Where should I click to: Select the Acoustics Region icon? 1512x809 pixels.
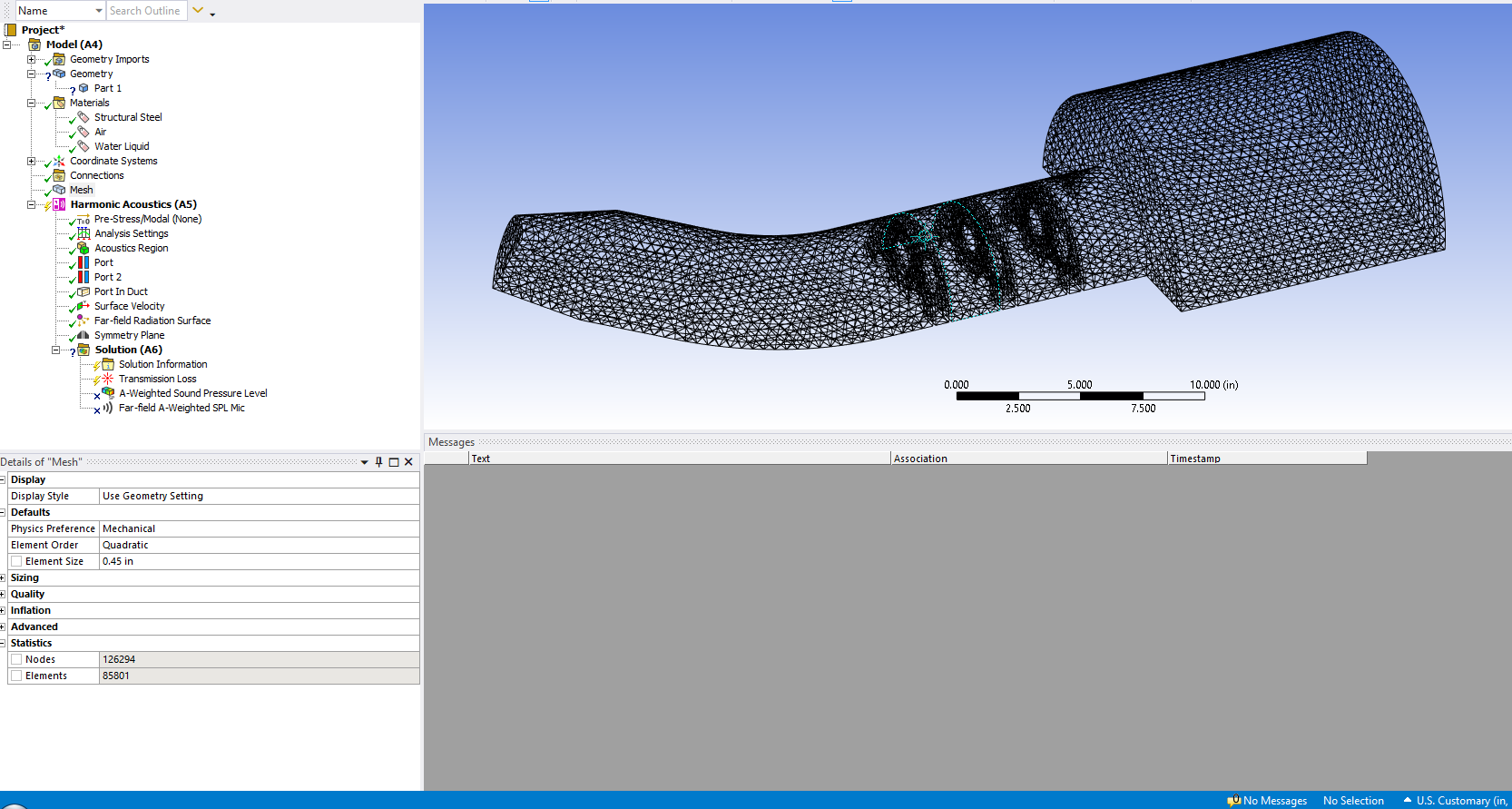[x=83, y=248]
